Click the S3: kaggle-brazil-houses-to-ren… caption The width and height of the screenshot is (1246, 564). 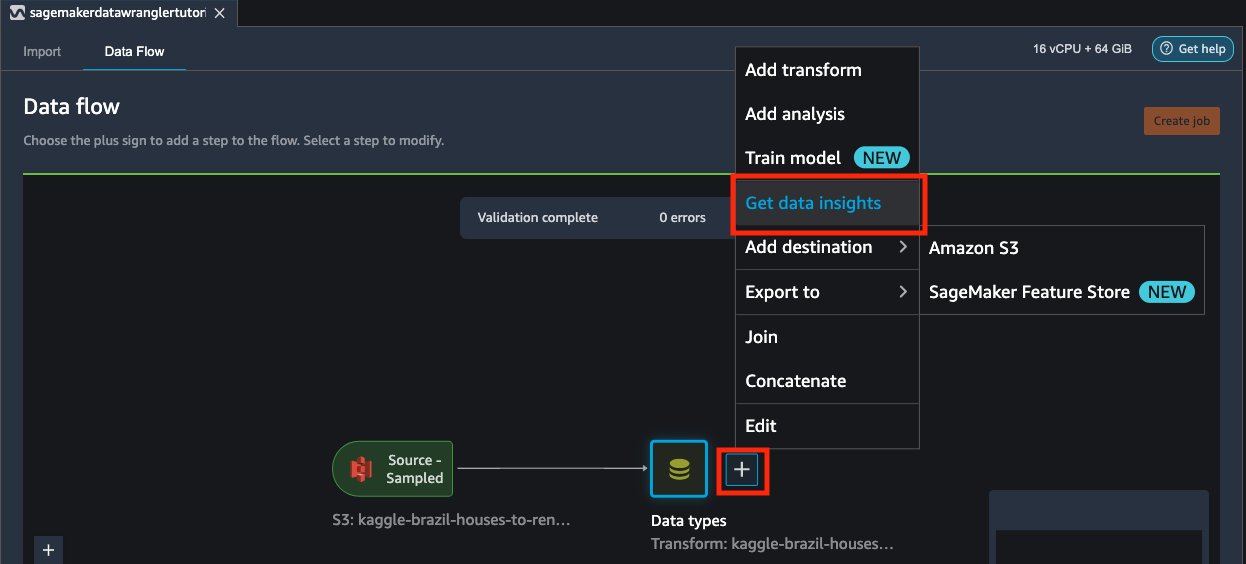[x=451, y=521]
